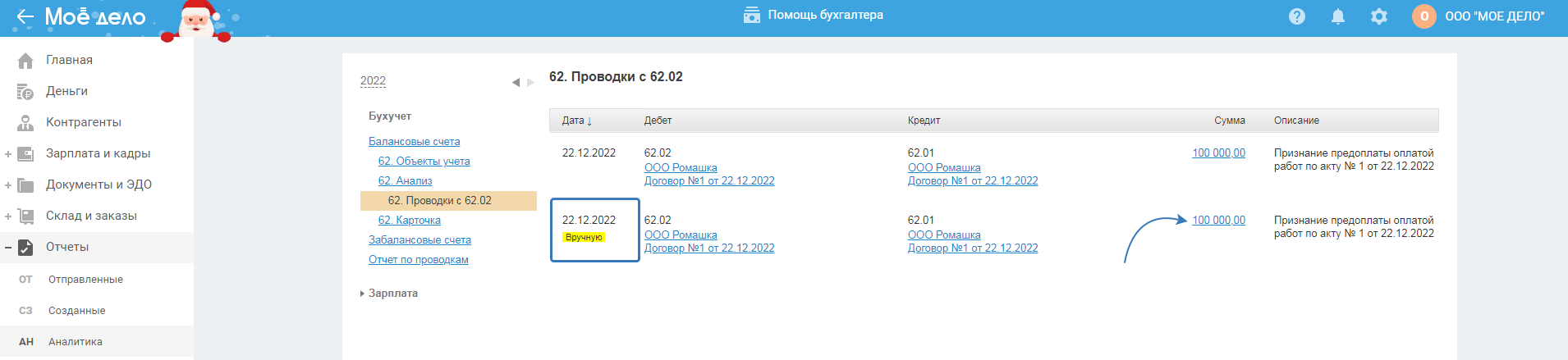Collapse the Отчеты section minus sign
The height and width of the screenshot is (360, 1568).
(x=8, y=247)
